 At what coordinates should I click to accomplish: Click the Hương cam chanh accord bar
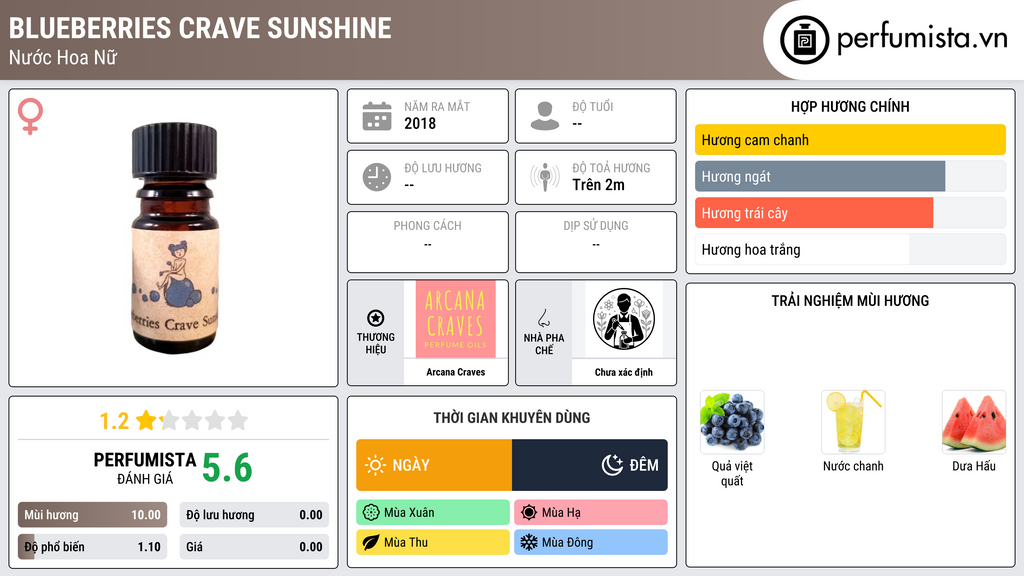tap(850, 140)
